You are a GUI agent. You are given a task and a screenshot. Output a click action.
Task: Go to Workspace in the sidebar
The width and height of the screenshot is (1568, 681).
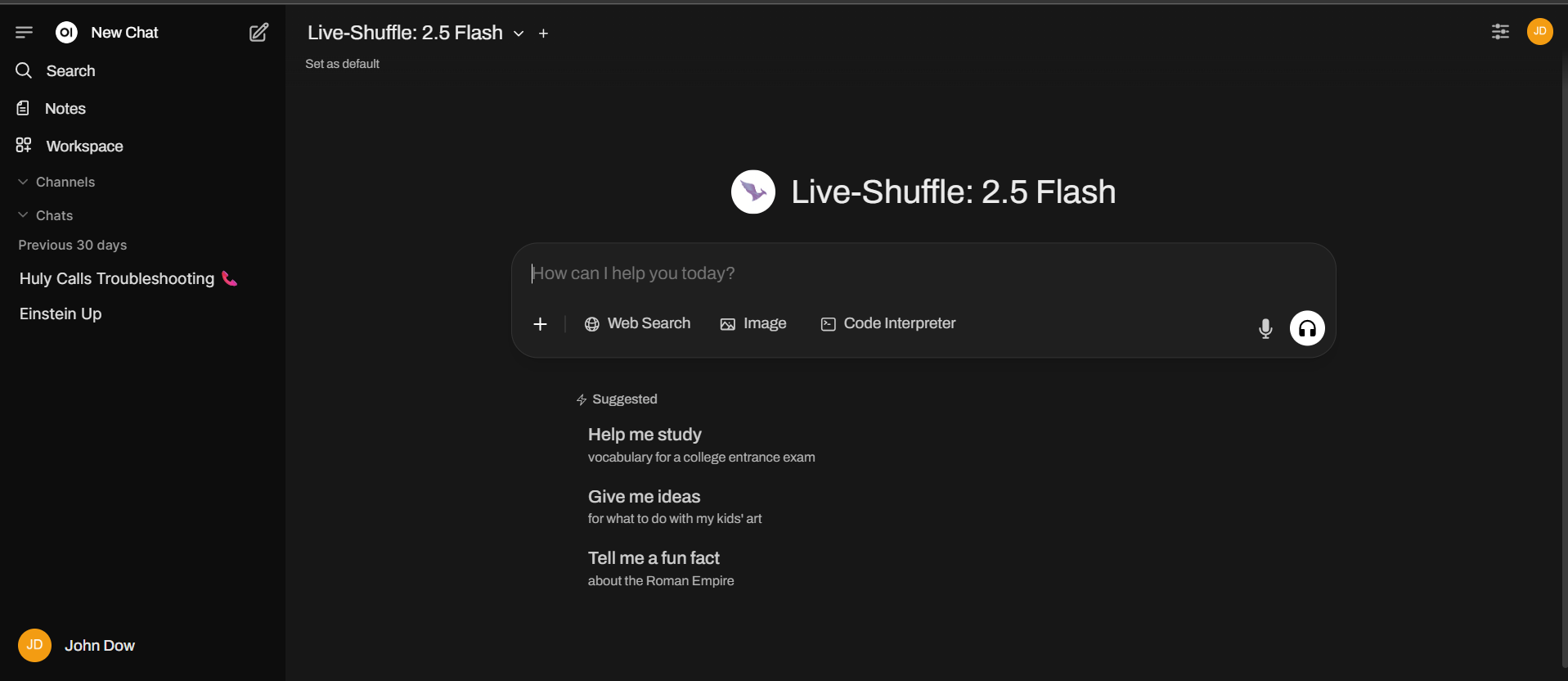83,147
